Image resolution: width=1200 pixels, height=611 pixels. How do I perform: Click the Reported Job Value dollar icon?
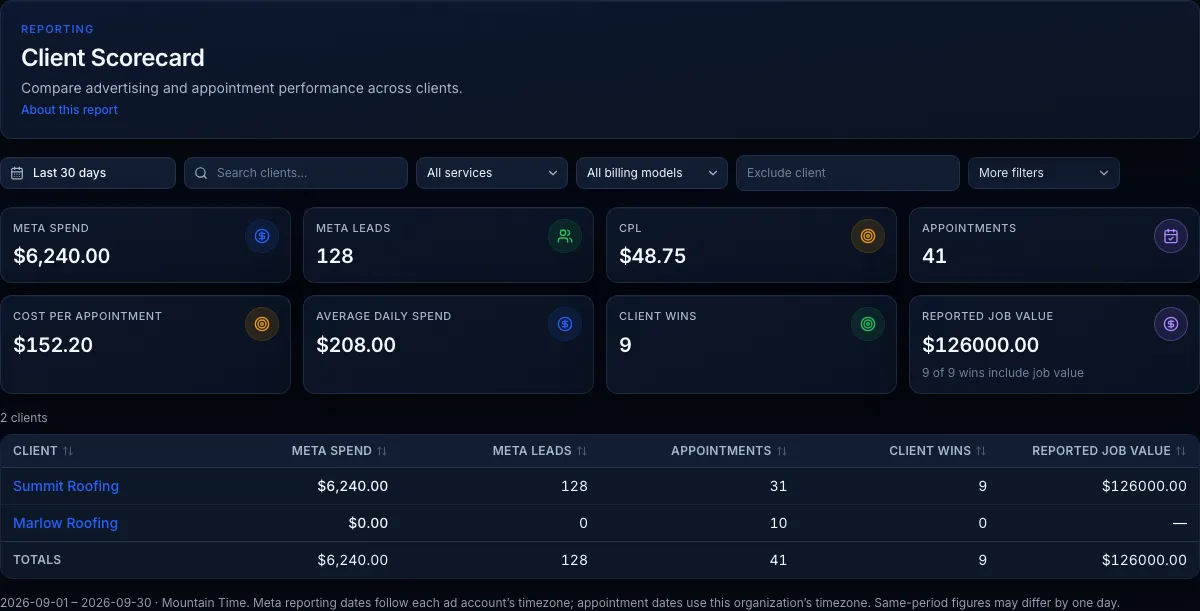pos(1171,324)
